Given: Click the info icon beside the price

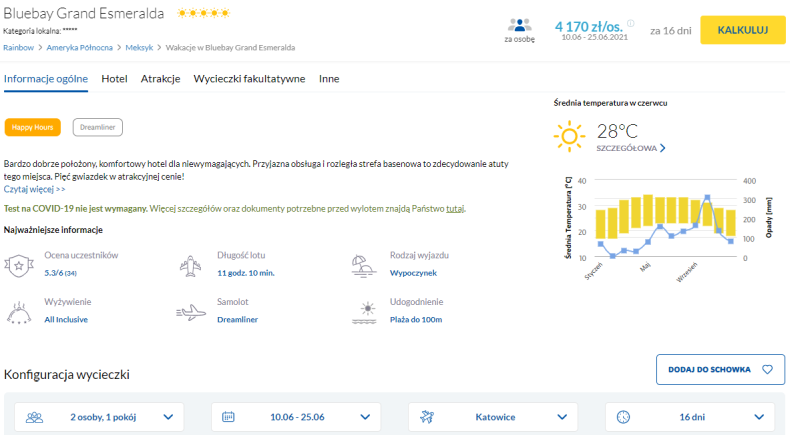Looking at the screenshot, I should (630, 23).
